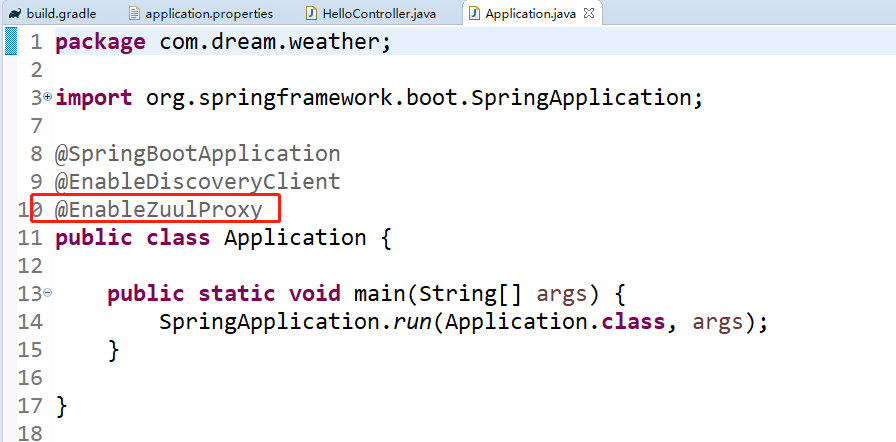The height and width of the screenshot is (442, 896).
Task: Open the application.properties tab
Action: click(201, 13)
